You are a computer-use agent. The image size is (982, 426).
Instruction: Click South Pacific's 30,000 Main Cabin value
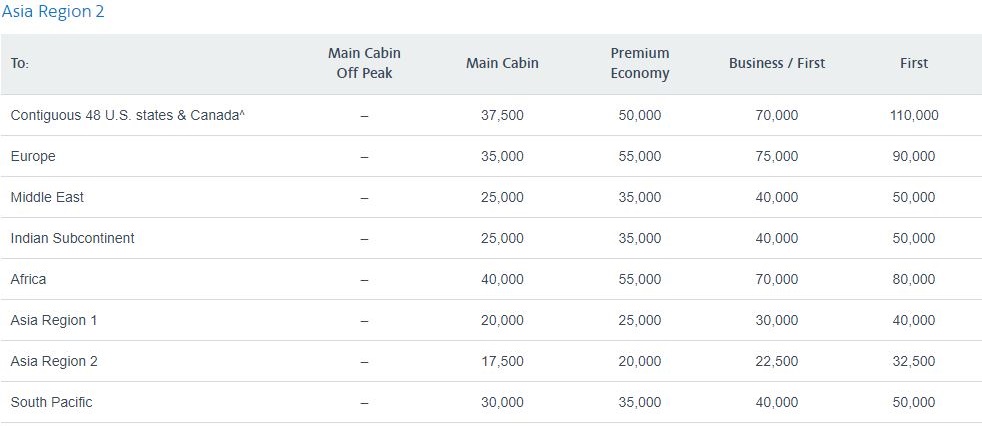pyautogui.click(x=502, y=402)
